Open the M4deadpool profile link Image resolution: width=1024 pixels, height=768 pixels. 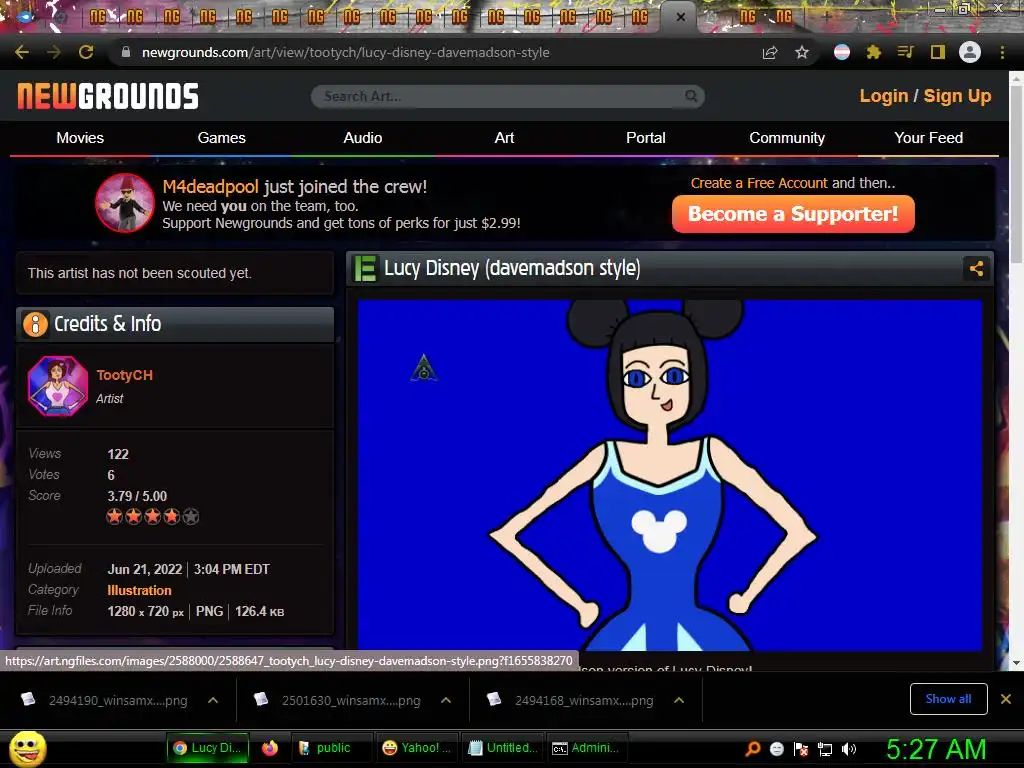(210, 187)
